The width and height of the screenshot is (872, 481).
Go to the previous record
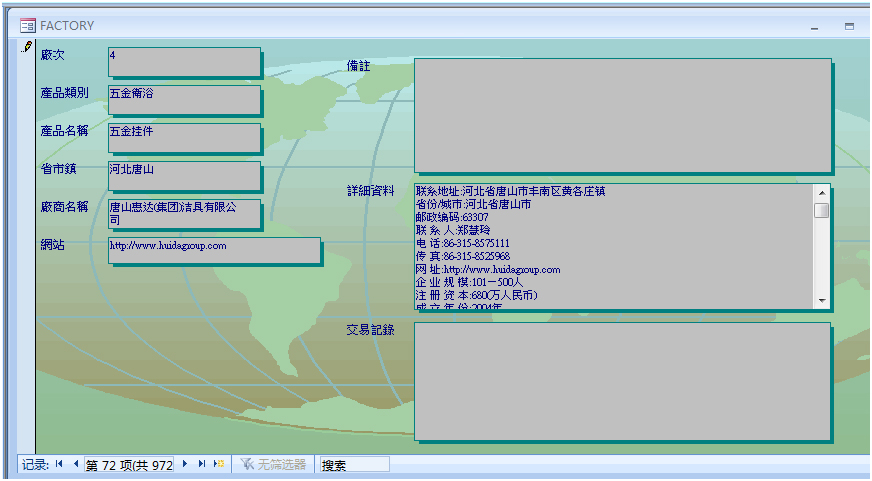click(x=76, y=464)
